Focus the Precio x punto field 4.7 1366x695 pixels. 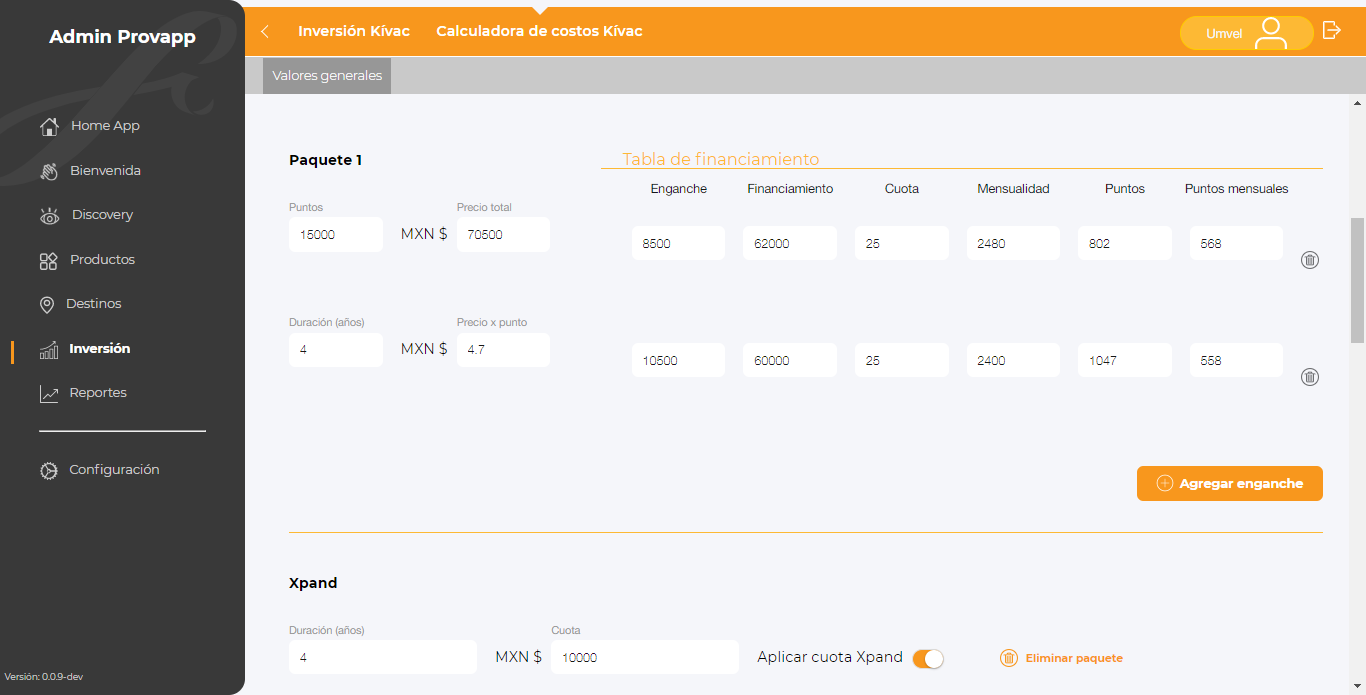click(x=503, y=350)
